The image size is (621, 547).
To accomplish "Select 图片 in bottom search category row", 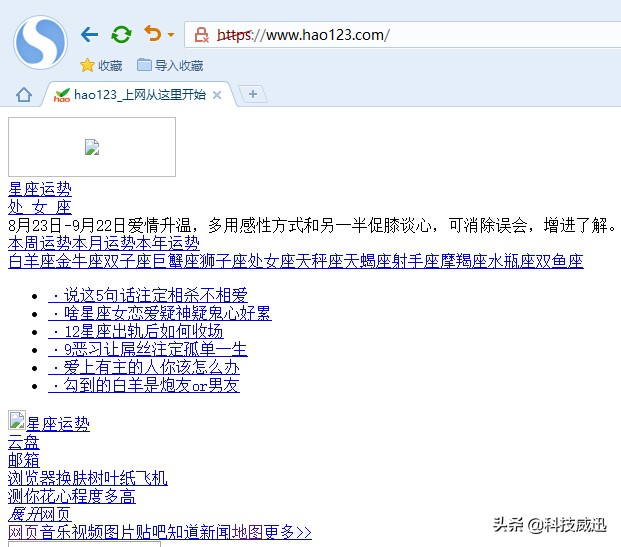I will [x=120, y=532].
